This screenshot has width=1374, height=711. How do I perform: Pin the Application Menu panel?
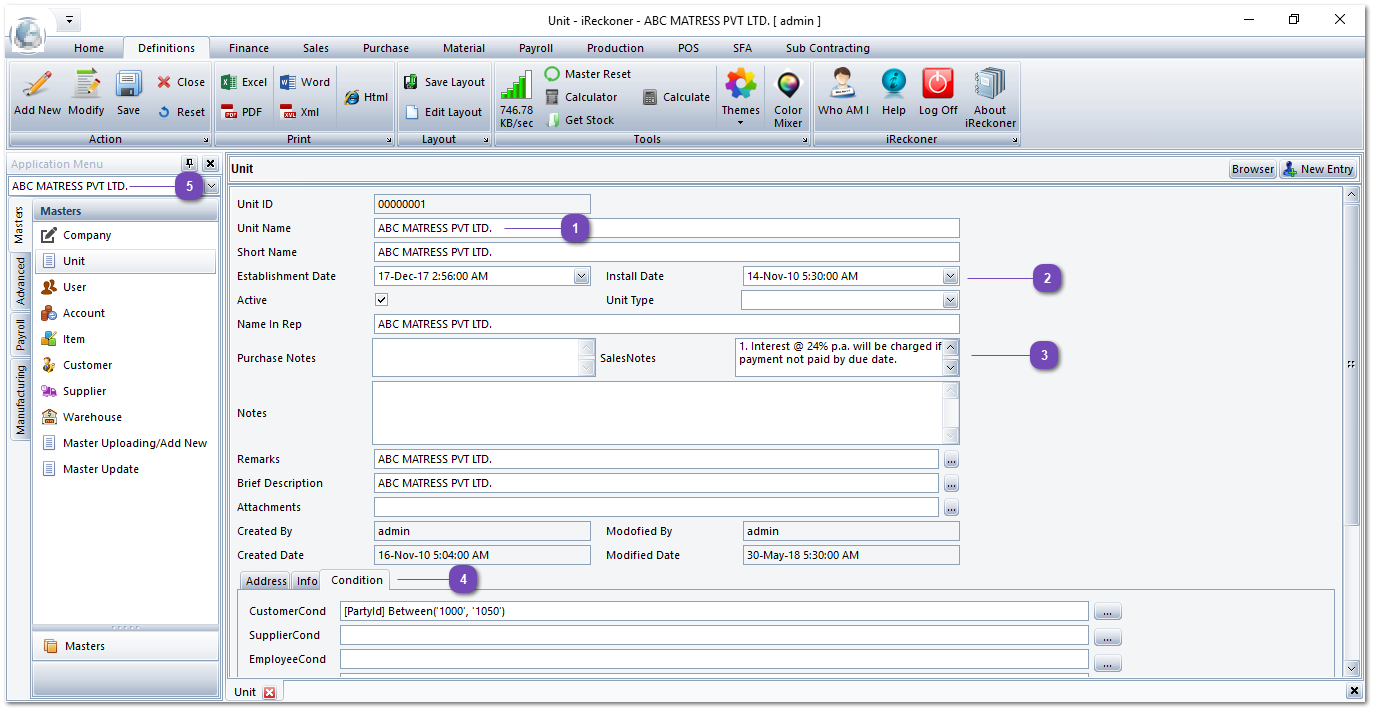tap(189, 163)
